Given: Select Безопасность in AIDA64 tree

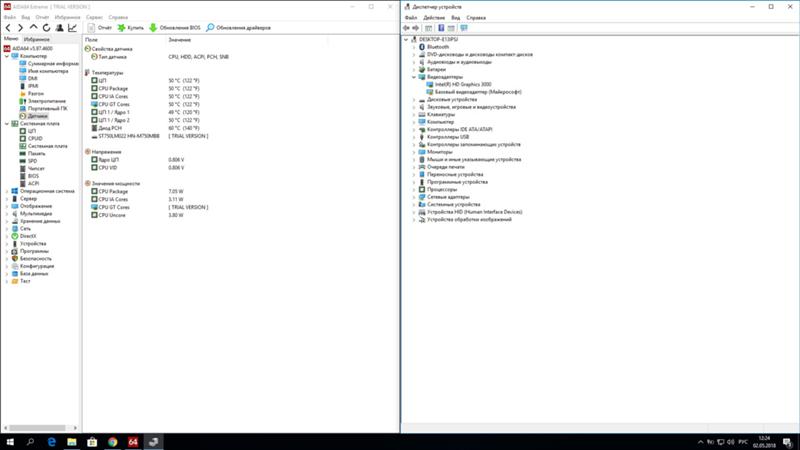Looking at the screenshot, I should [32, 259].
